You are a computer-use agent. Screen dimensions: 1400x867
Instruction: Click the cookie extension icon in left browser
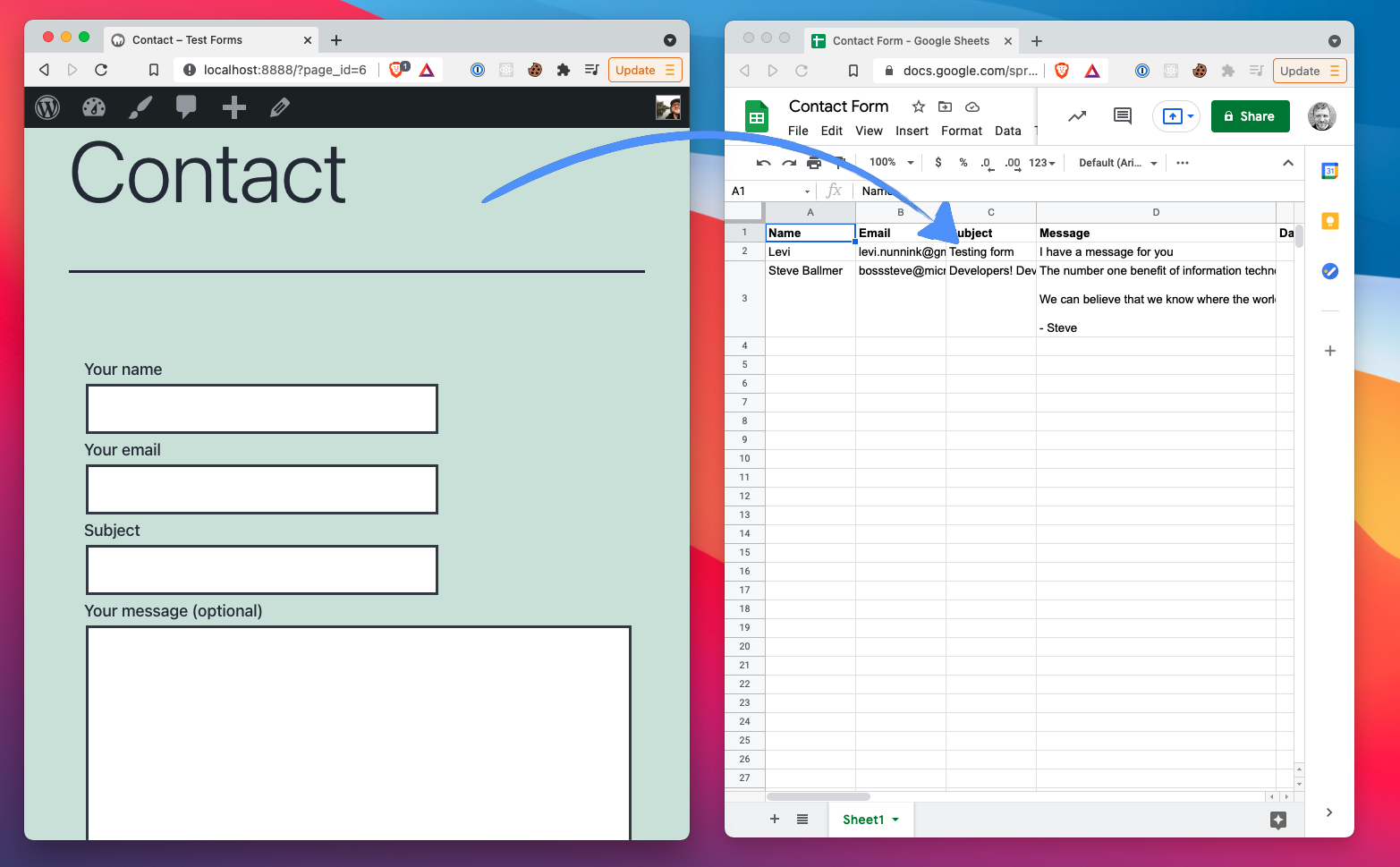[x=535, y=70]
